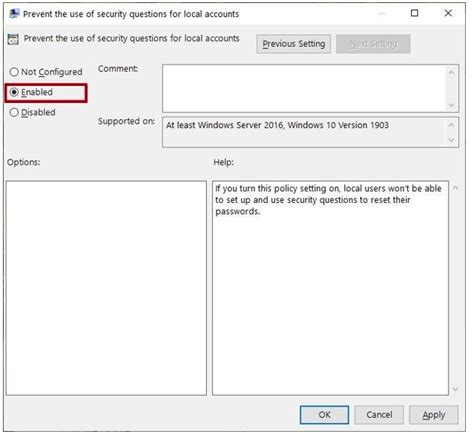This screenshot has height=437, width=474.
Task: Click the Comment box scroll up arrow
Action: pyautogui.click(x=451, y=72)
